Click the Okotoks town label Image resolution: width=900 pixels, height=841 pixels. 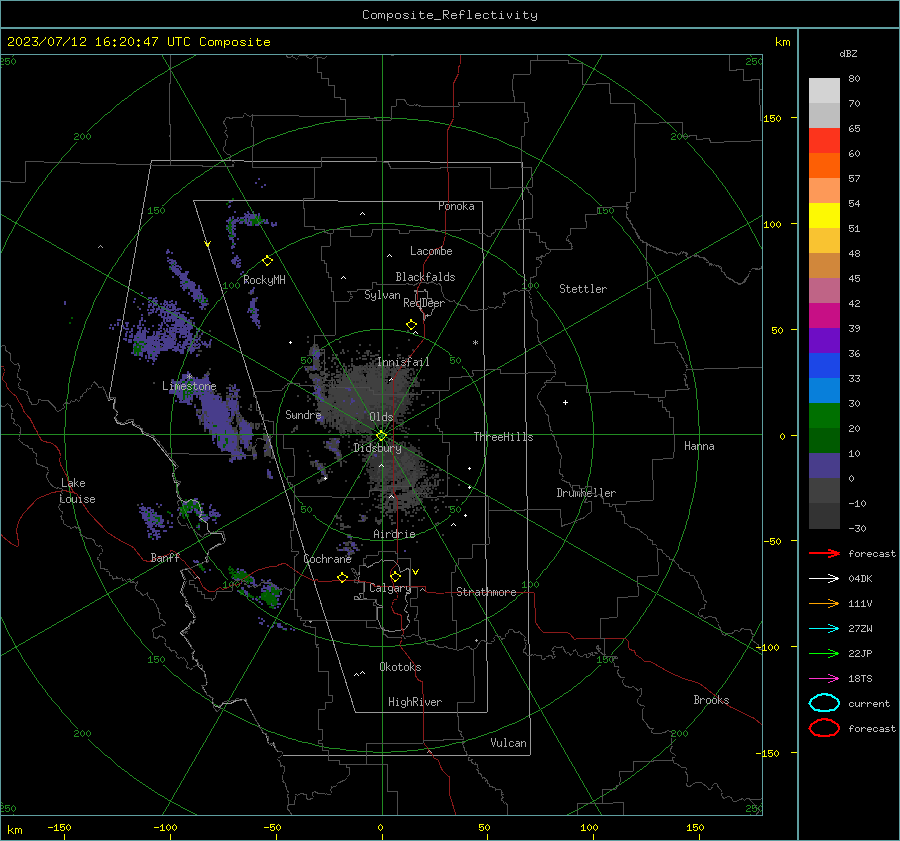point(400,667)
